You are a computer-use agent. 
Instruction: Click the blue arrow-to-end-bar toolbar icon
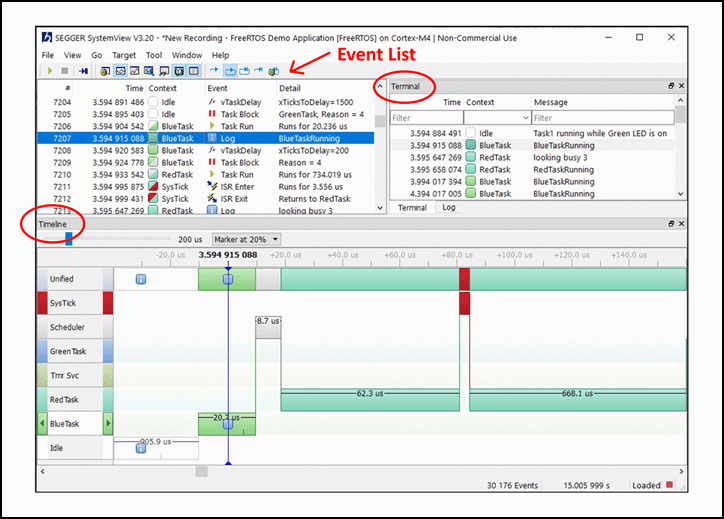point(259,70)
